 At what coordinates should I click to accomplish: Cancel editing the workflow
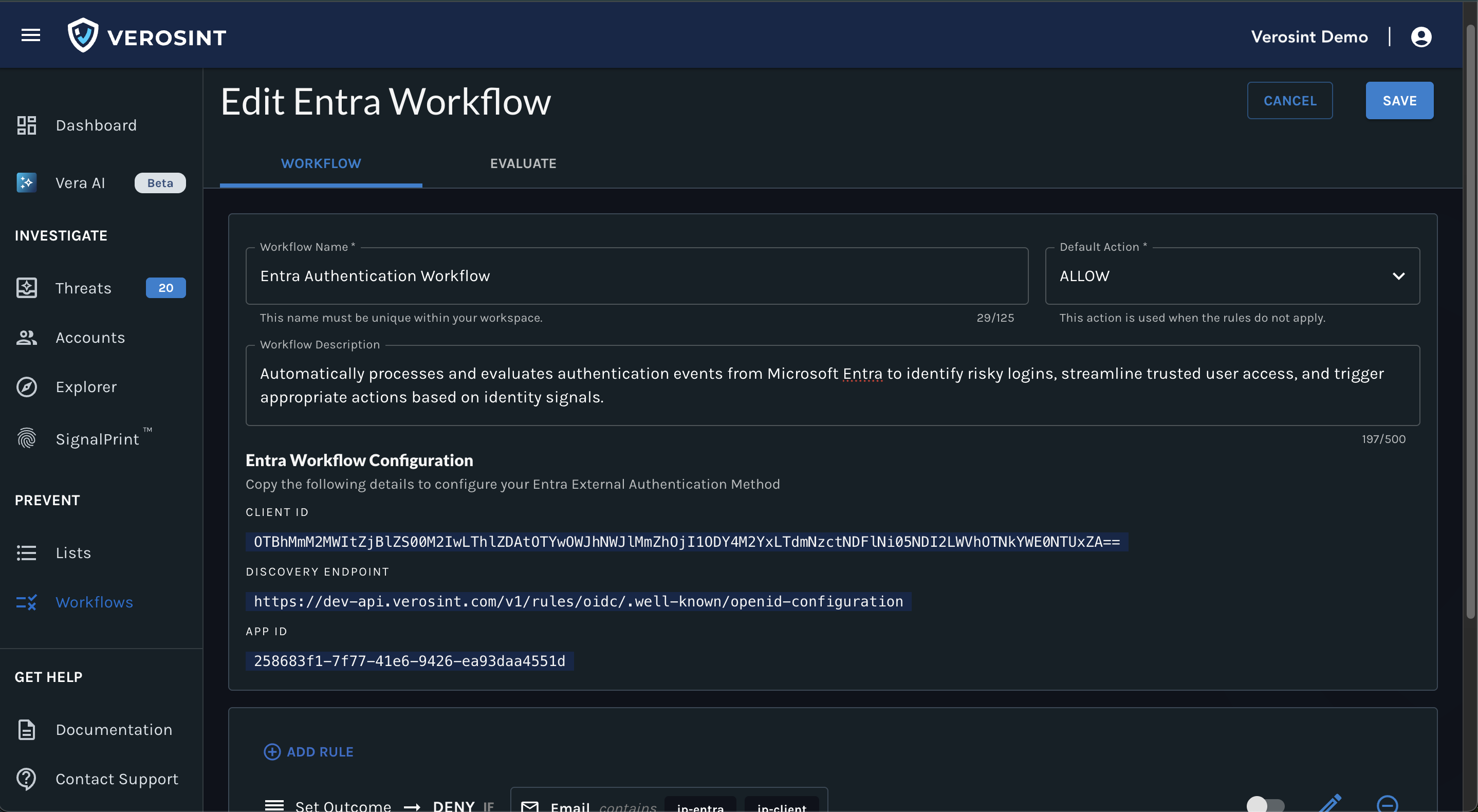(x=1289, y=100)
